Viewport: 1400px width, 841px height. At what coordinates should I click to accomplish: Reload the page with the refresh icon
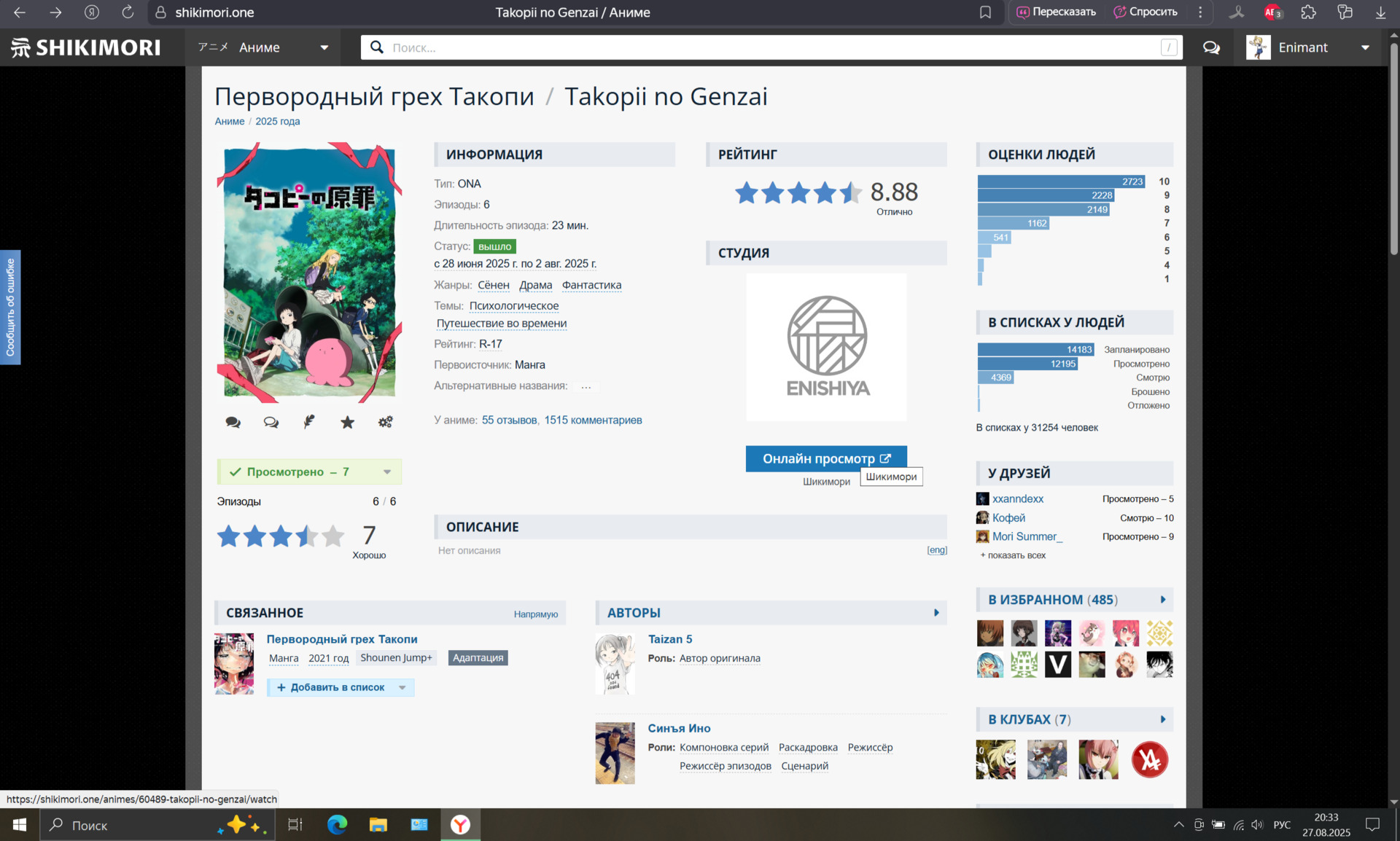pos(128,12)
